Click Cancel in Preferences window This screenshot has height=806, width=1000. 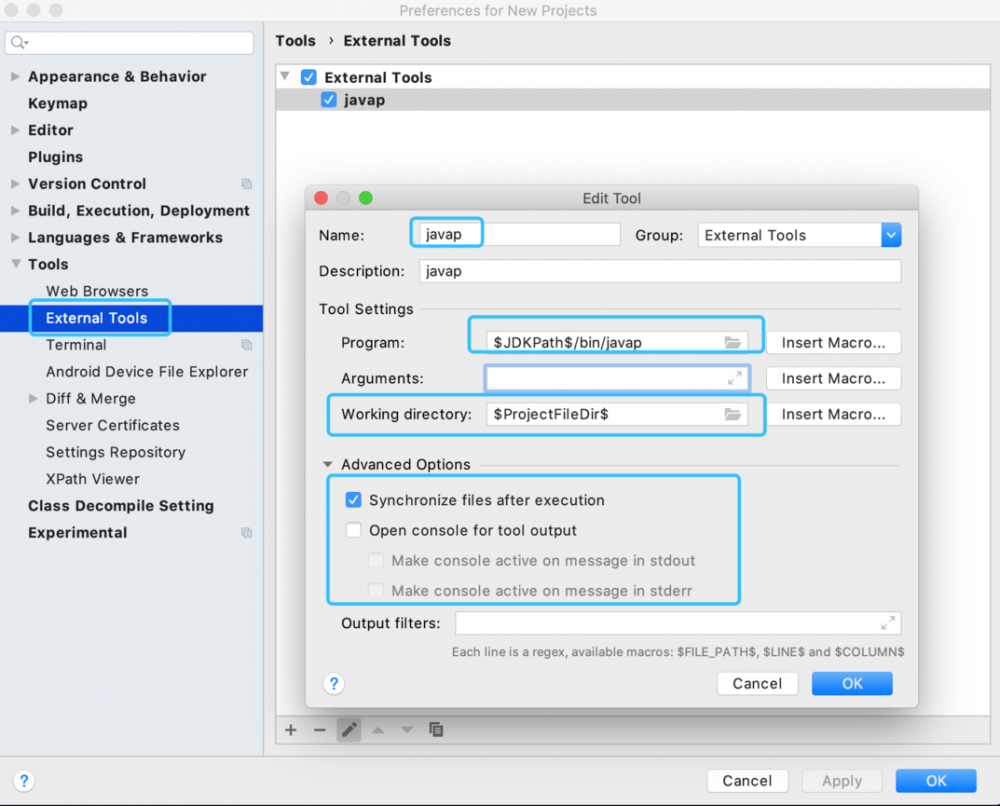tap(747, 780)
